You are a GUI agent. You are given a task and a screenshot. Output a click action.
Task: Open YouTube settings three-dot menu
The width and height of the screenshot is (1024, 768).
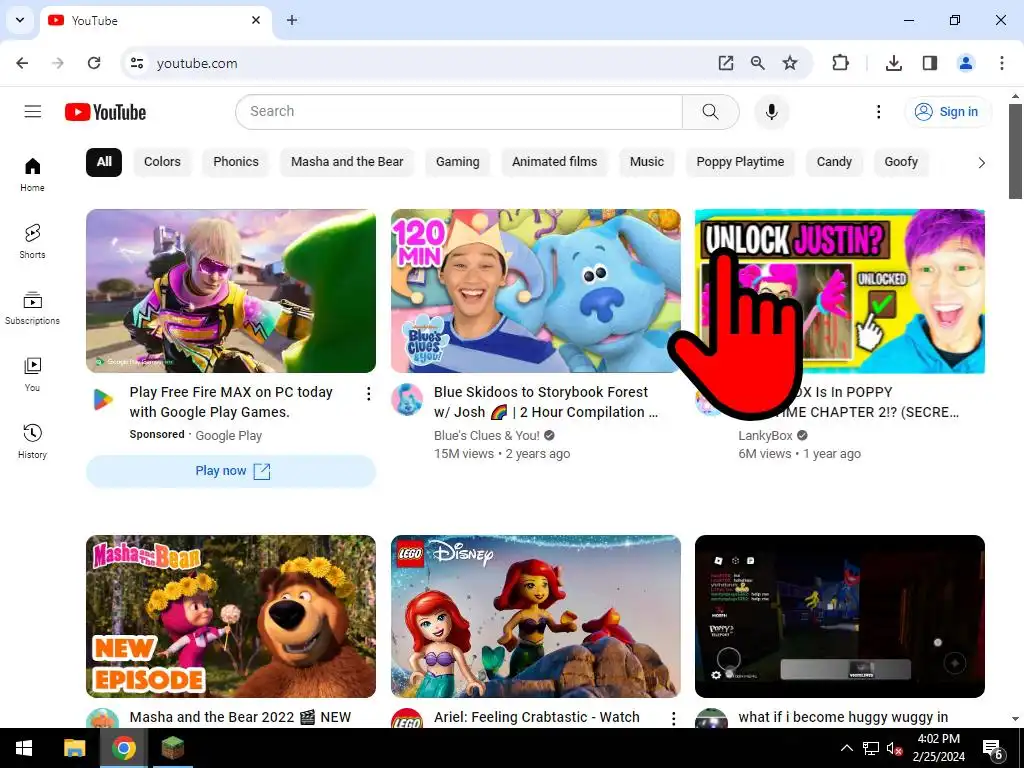click(x=878, y=112)
